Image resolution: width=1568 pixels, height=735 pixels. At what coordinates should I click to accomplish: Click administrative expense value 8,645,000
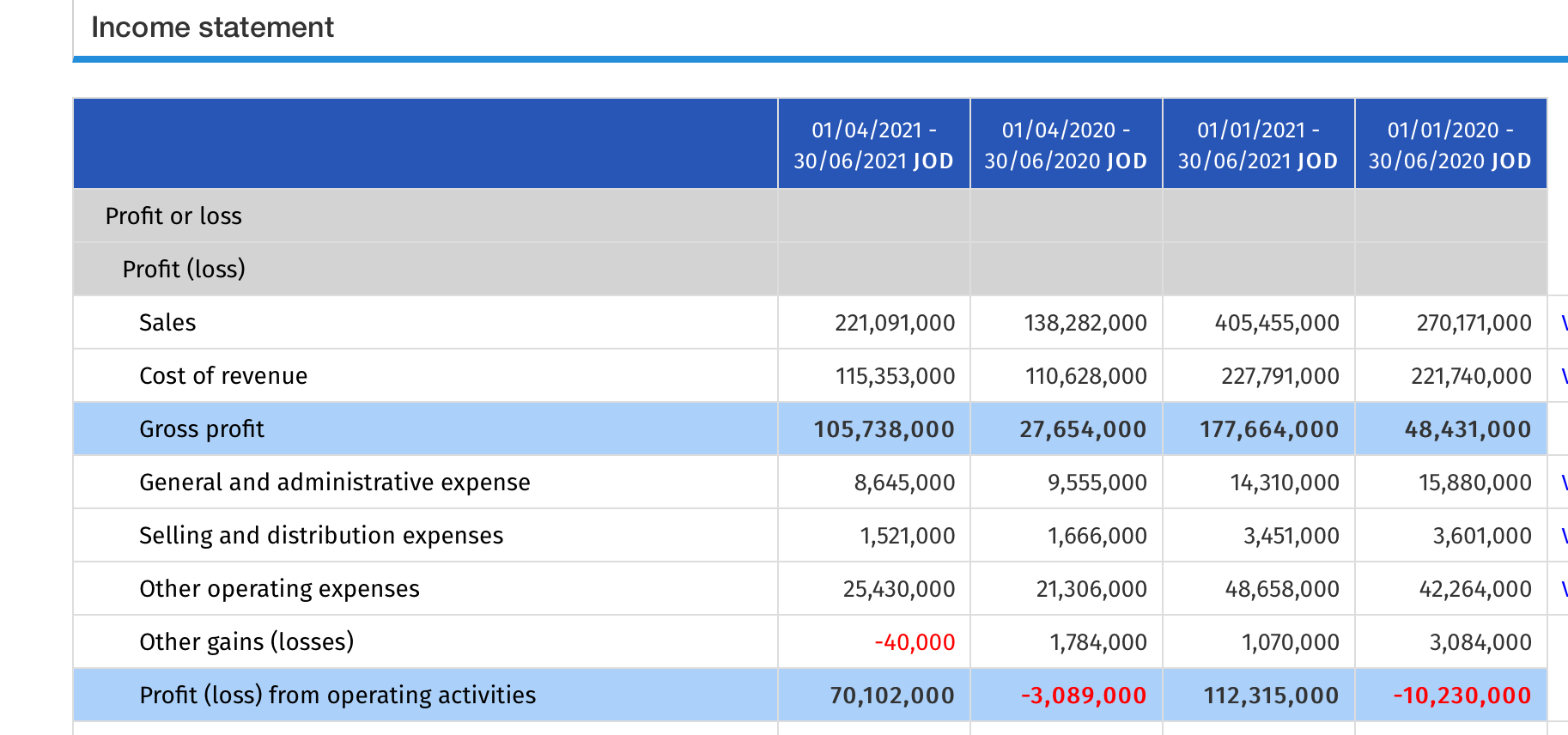[904, 483]
